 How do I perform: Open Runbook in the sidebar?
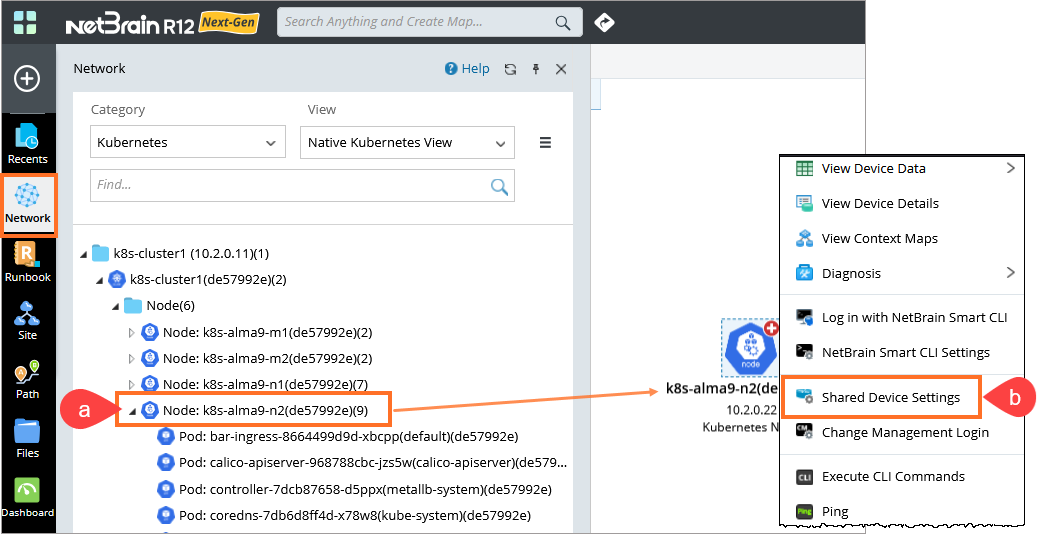click(28, 262)
